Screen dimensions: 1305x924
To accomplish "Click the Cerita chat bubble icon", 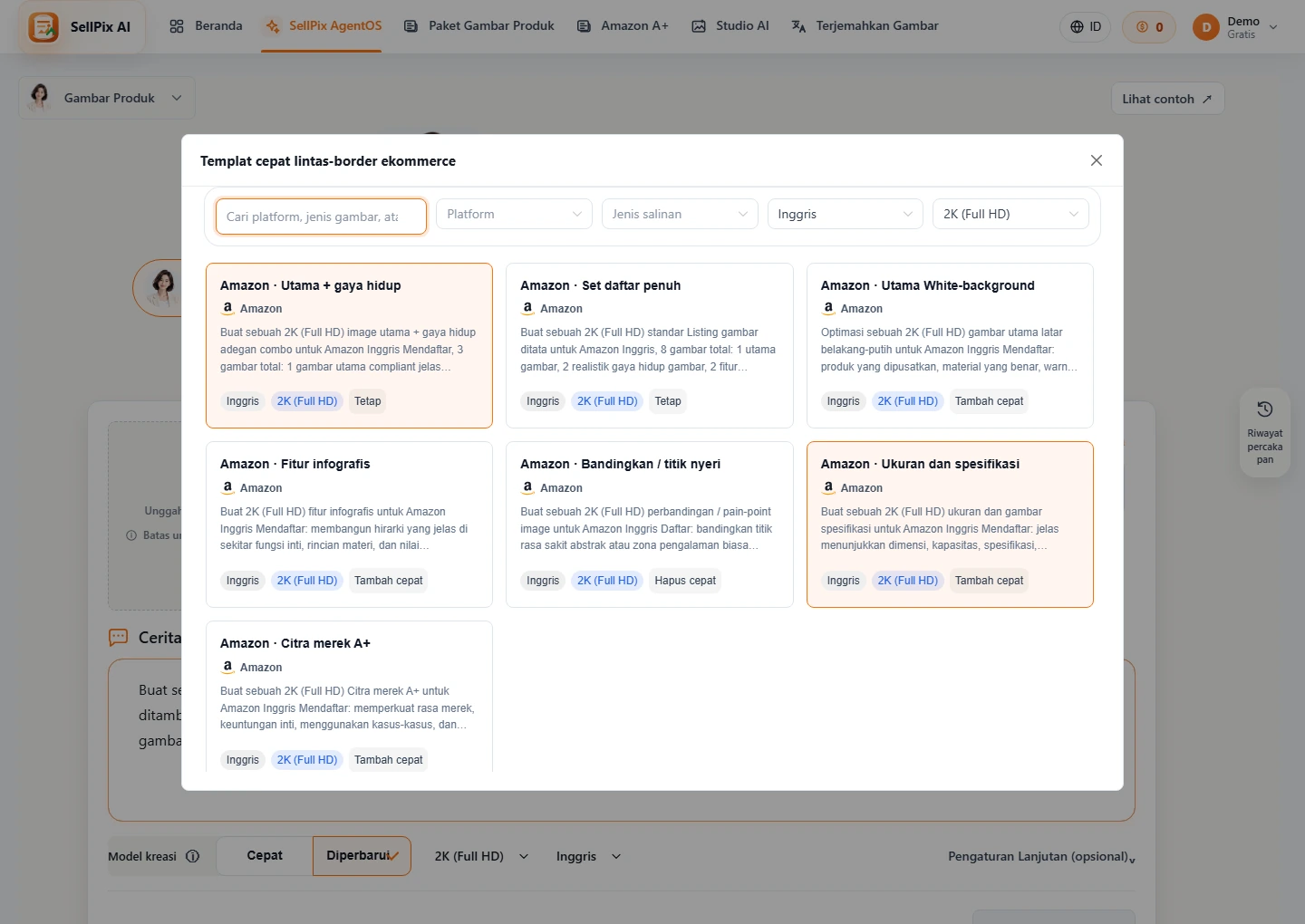I will (x=119, y=638).
